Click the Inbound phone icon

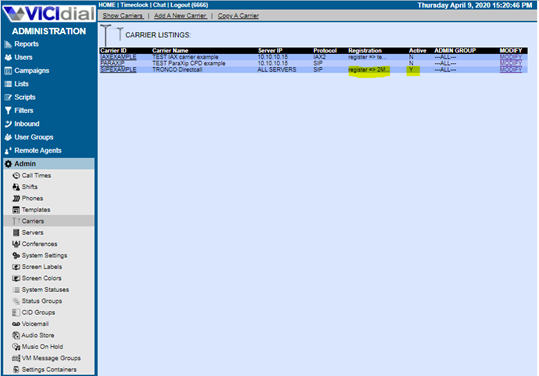tap(8, 124)
